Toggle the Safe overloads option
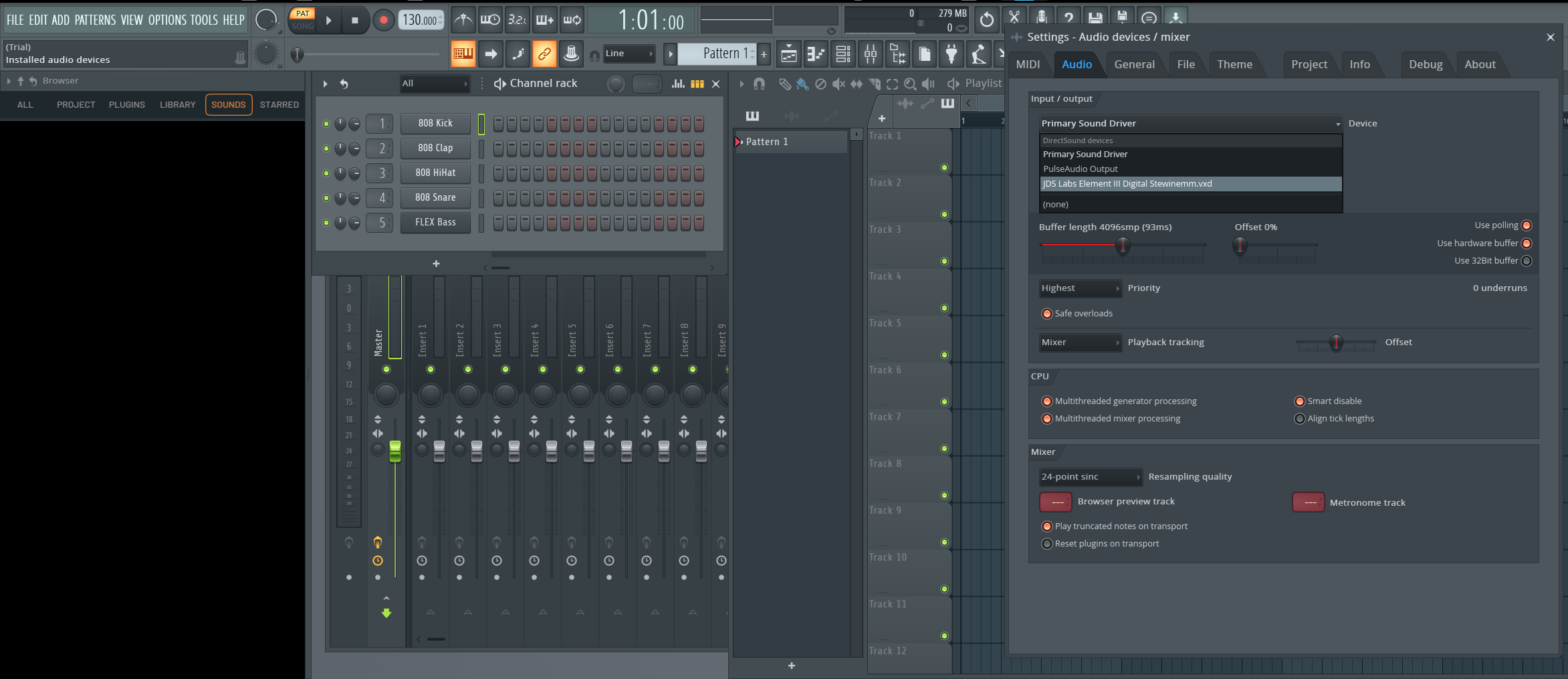This screenshot has height=679, width=1568. [1047, 314]
